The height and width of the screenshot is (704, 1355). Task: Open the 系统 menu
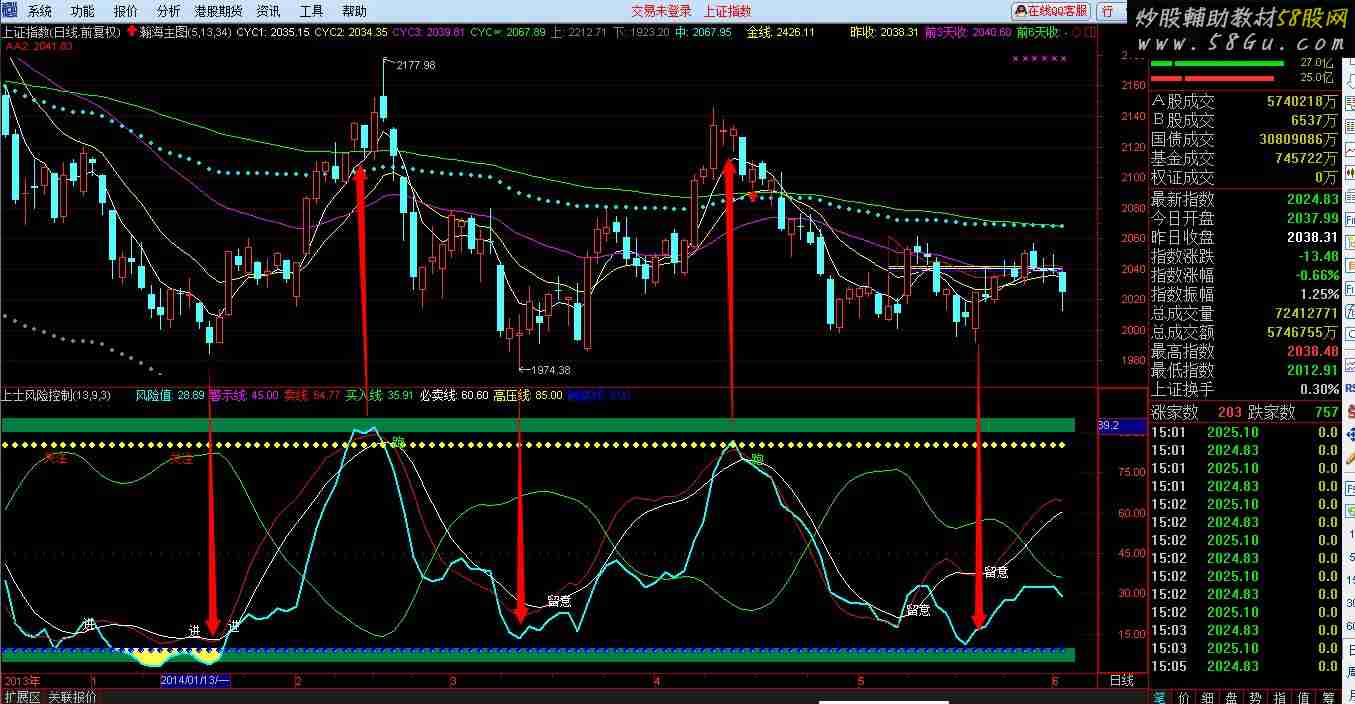coord(40,12)
